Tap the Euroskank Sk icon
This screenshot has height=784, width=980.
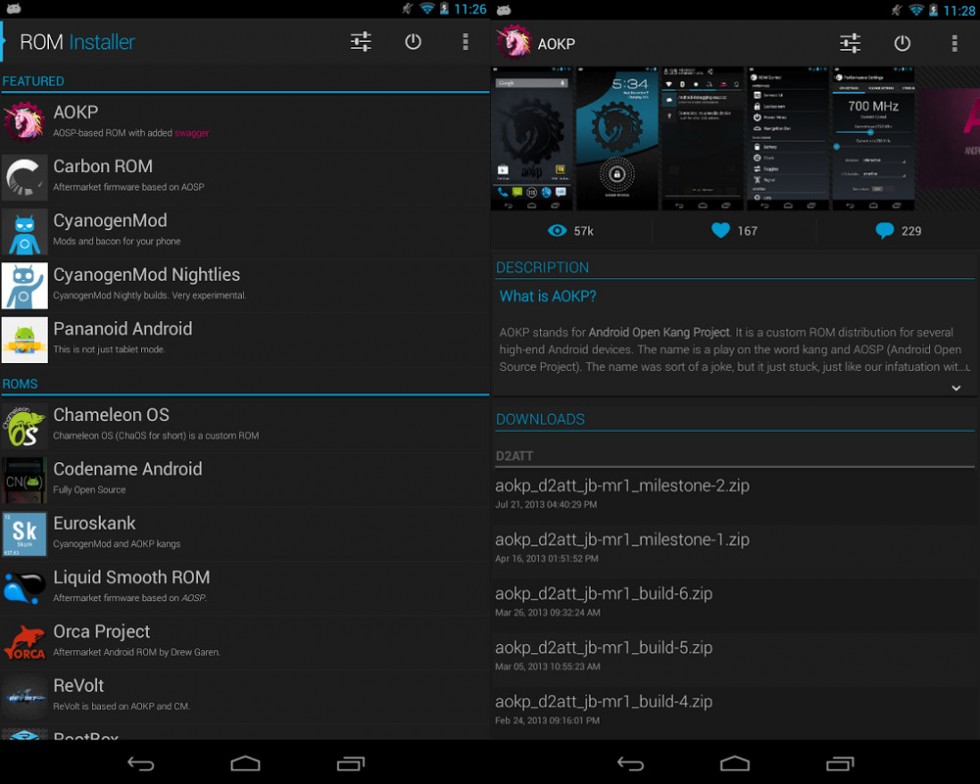(x=24, y=535)
